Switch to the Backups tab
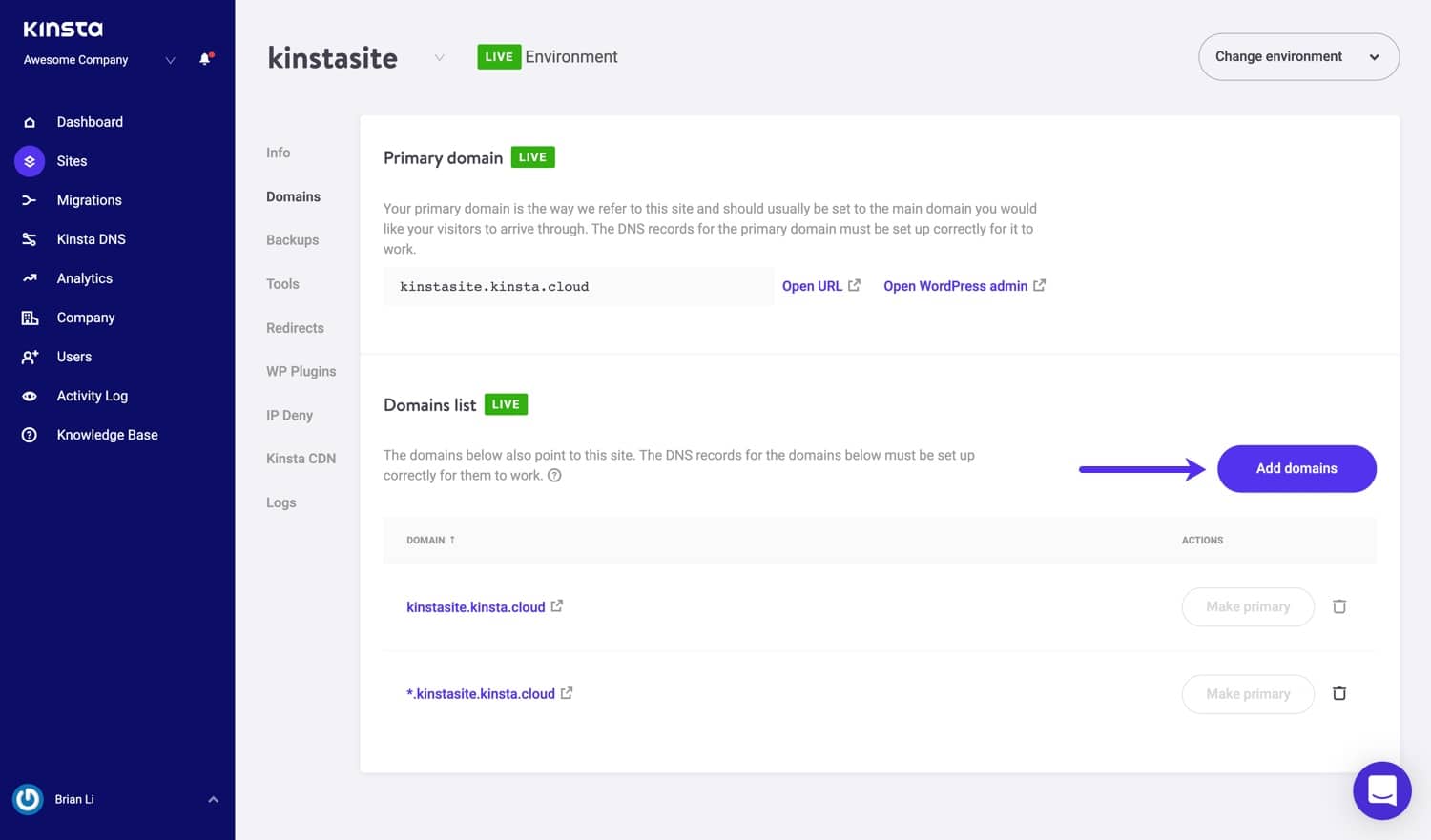 (292, 240)
